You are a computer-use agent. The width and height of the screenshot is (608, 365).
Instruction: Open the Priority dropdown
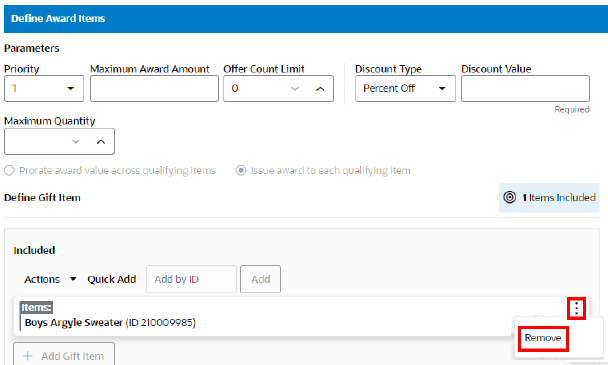coord(44,88)
